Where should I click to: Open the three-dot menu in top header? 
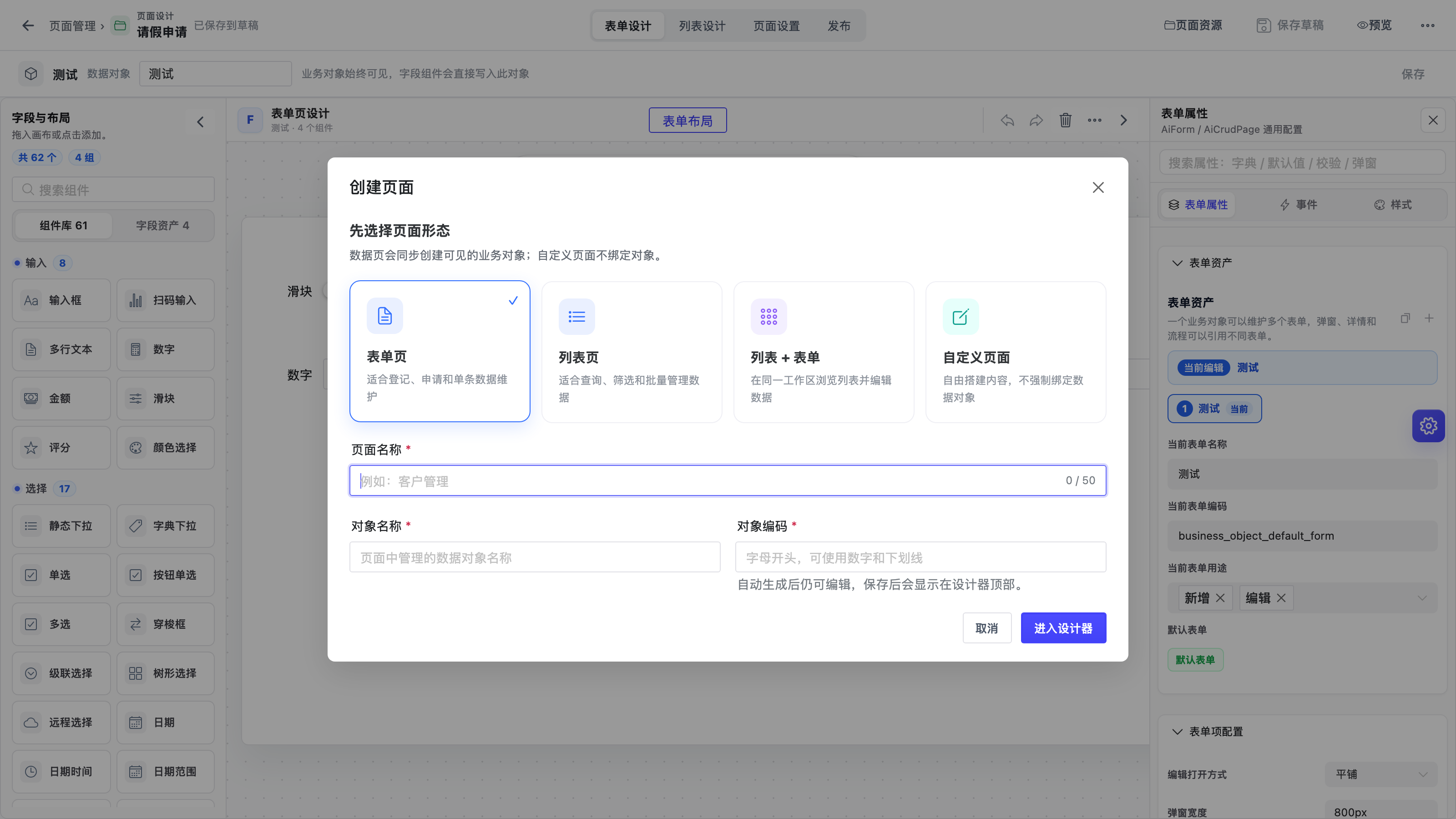click(x=1428, y=25)
